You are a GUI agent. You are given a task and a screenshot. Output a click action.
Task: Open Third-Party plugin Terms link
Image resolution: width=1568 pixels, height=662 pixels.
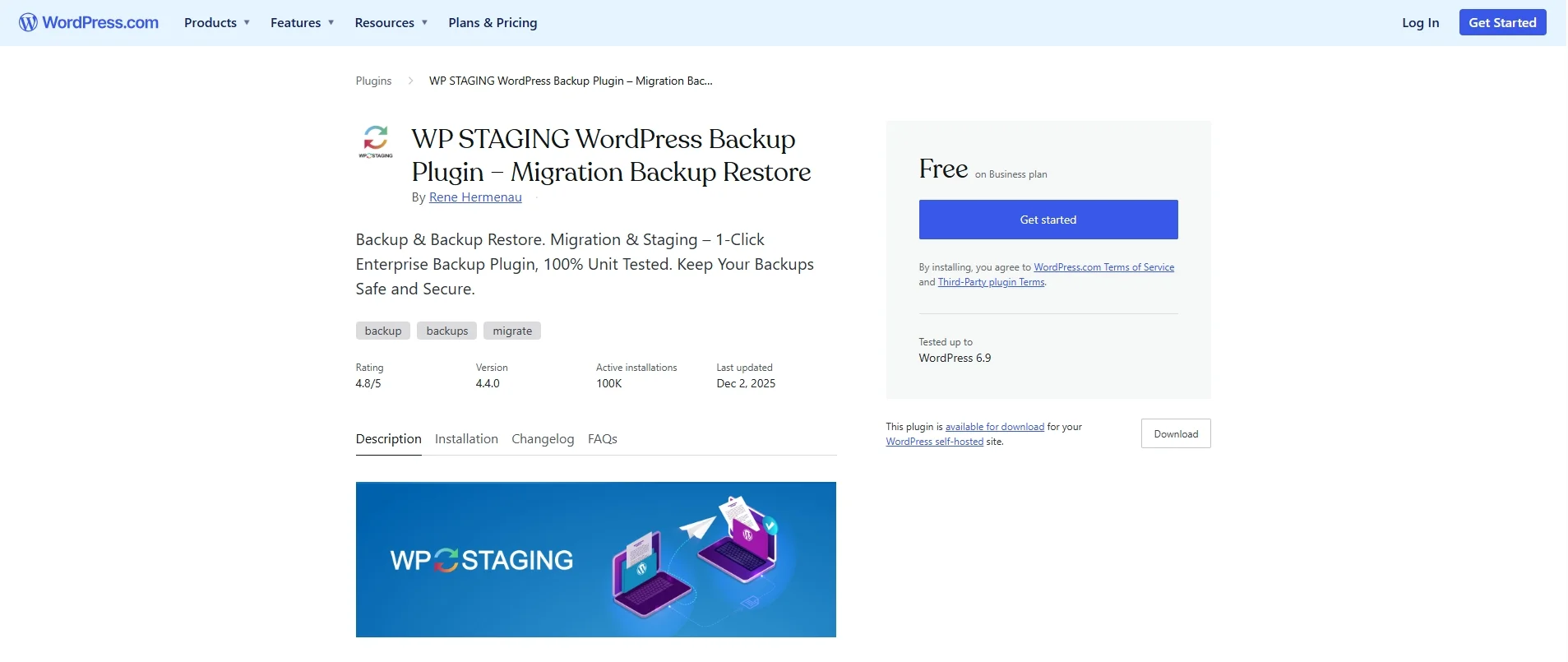pyautogui.click(x=992, y=282)
